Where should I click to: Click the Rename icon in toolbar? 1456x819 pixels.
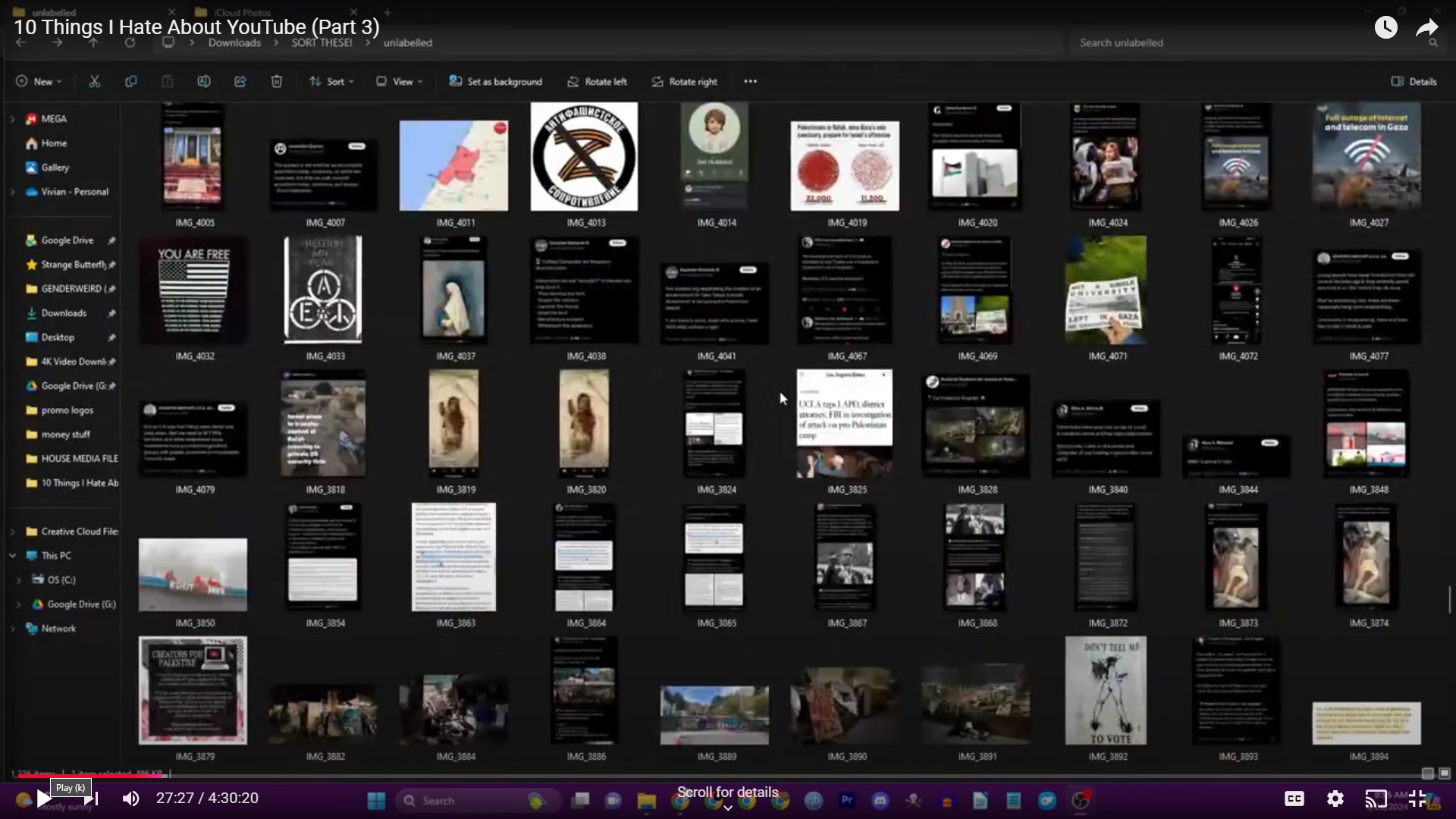click(204, 81)
